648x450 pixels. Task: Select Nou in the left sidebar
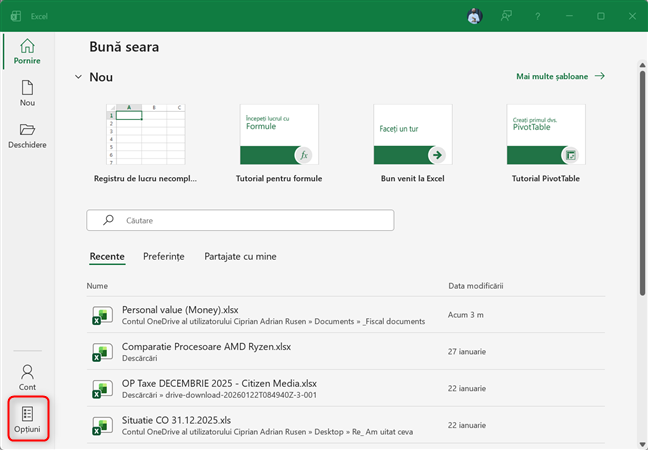[x=27, y=94]
